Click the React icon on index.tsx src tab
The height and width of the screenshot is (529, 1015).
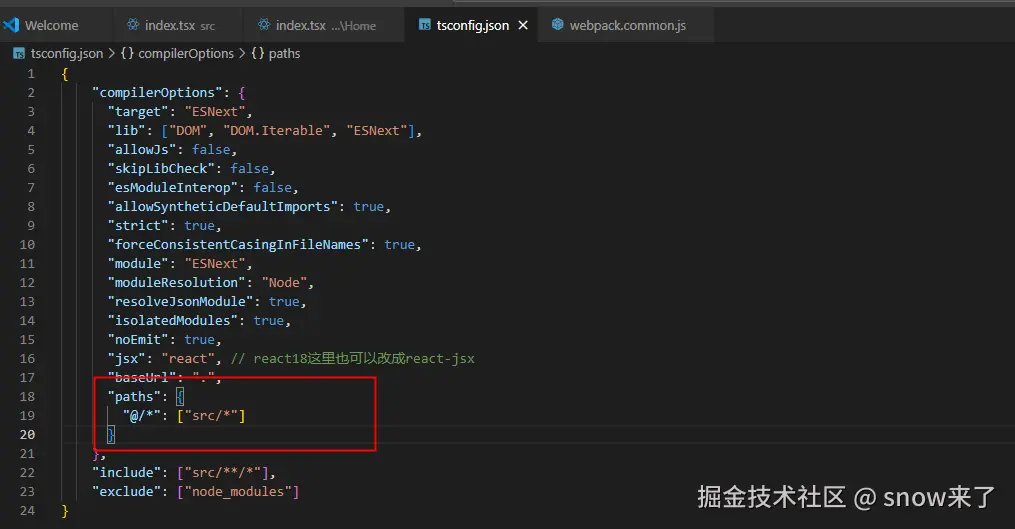[133, 25]
